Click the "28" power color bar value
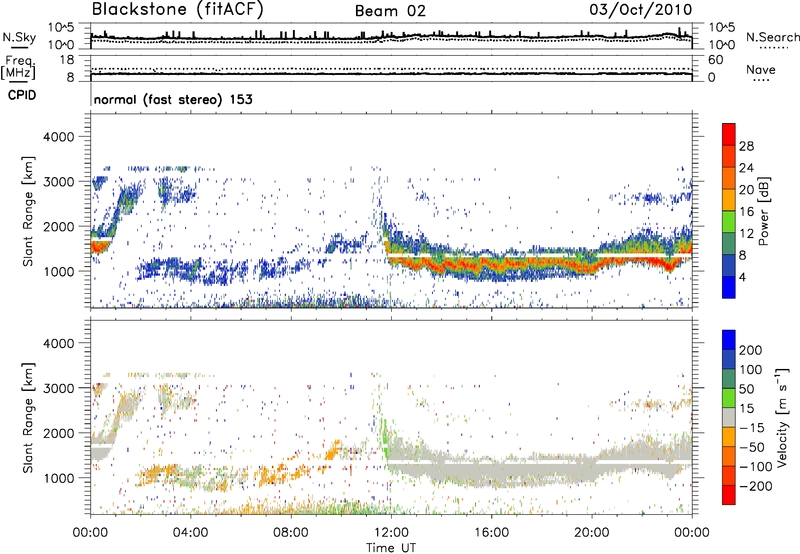The width and height of the screenshot is (800, 554). click(746, 146)
